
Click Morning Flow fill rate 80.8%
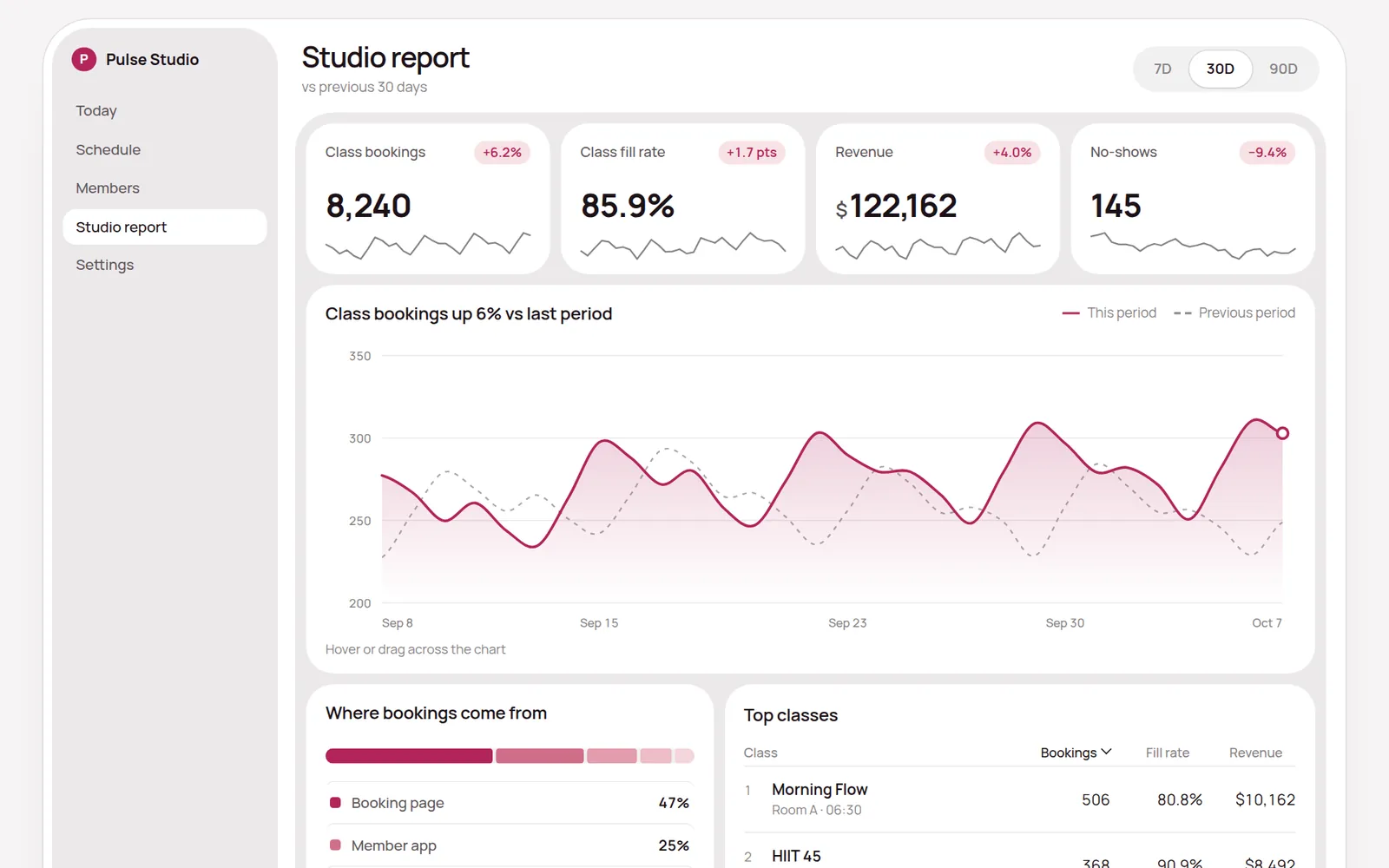click(1180, 799)
